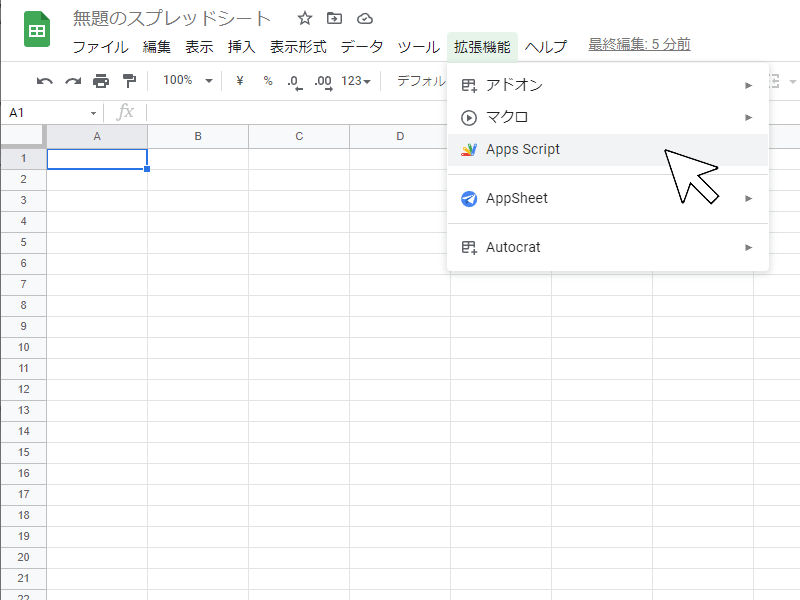Screen dimensions: 800x600
Task: Expand the マクロ submenu arrow
Action: [x=748, y=117]
